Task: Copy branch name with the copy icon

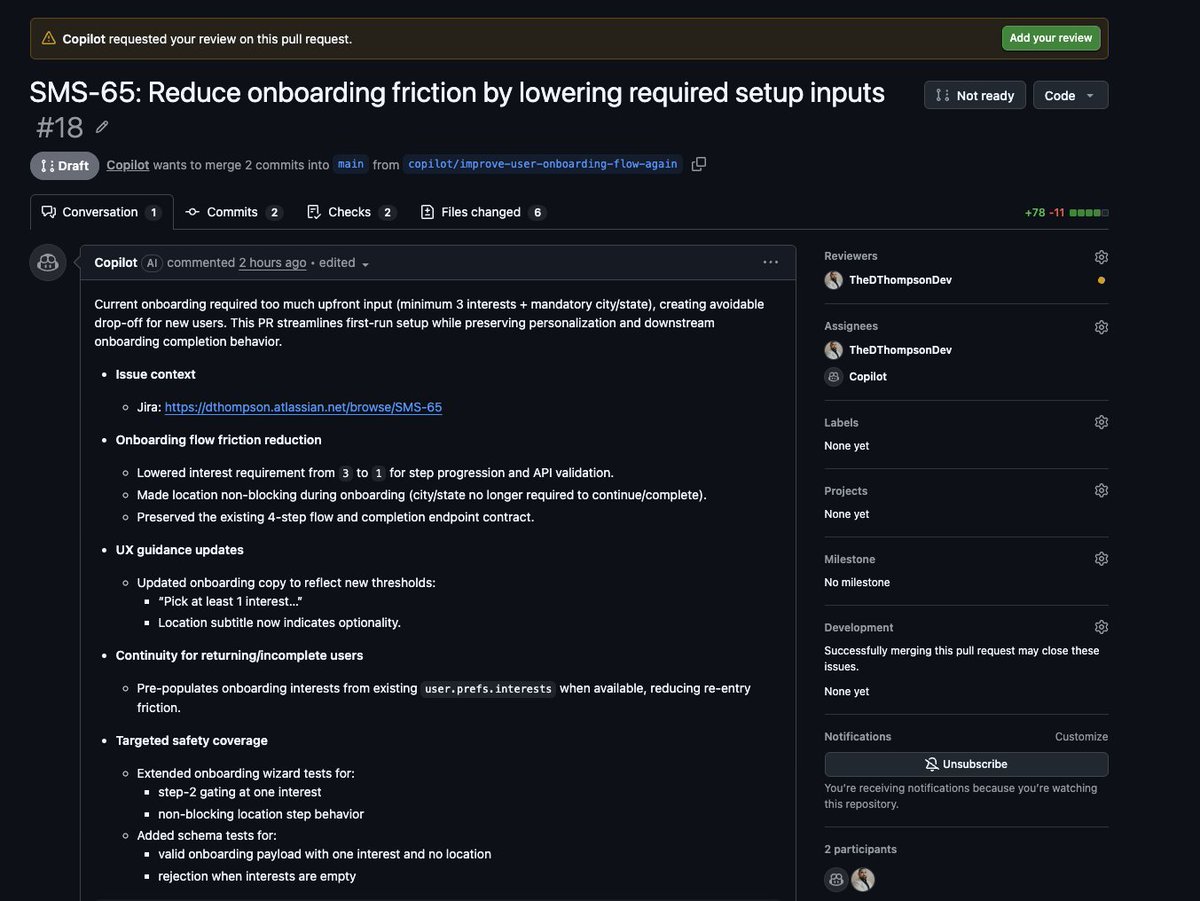Action: [698, 164]
